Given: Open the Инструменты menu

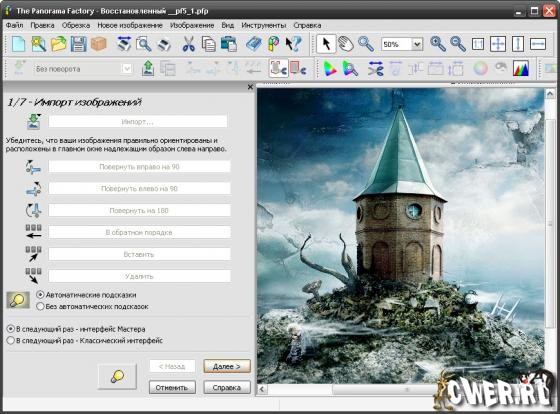Looking at the screenshot, I should tap(264, 25).
